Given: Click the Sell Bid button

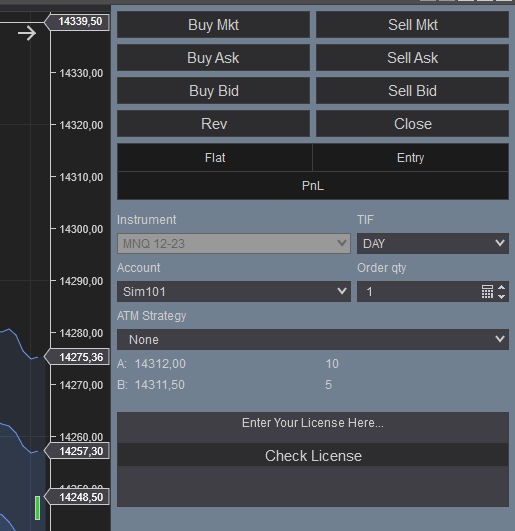Looking at the screenshot, I should 412,90.
